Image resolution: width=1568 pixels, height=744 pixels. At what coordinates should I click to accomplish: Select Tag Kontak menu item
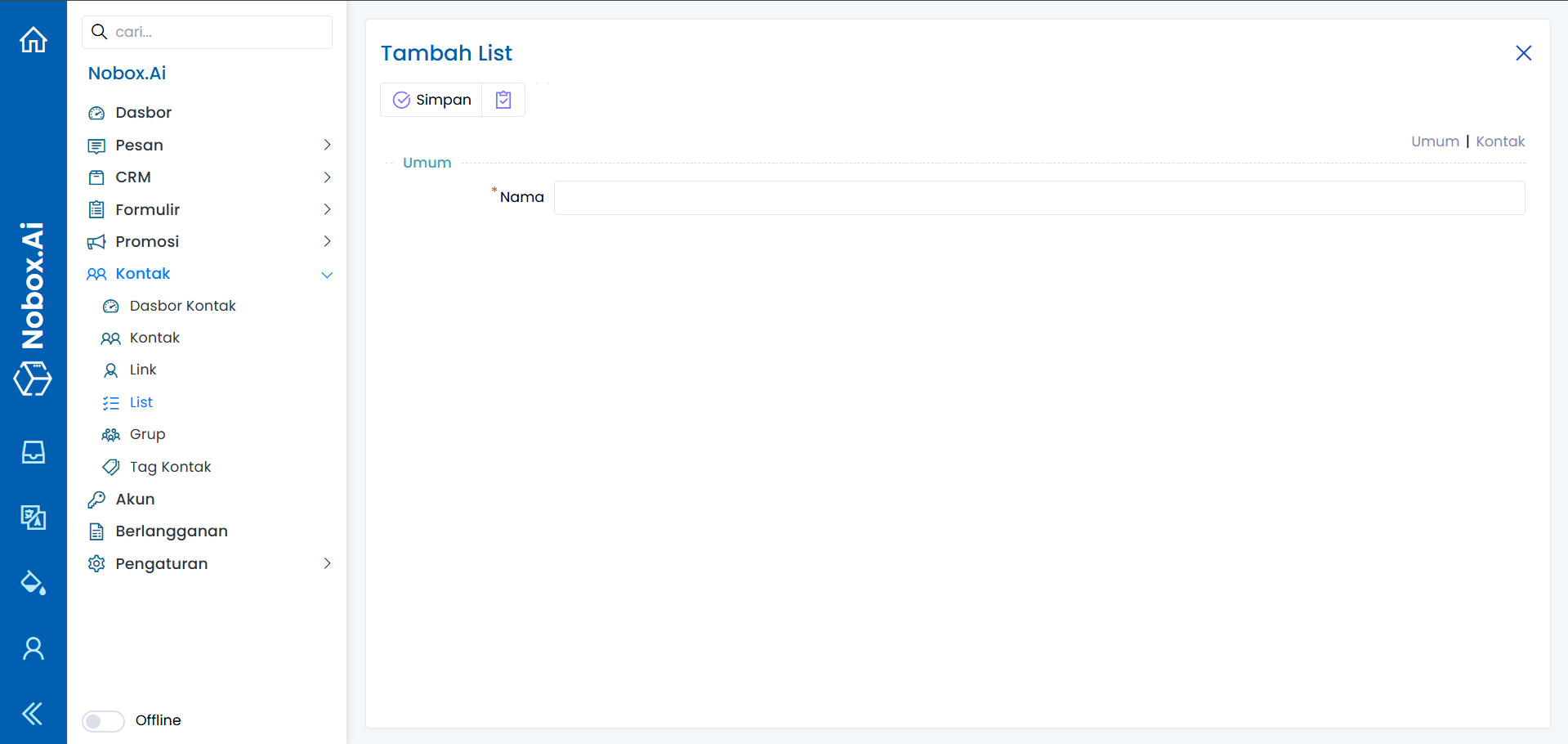(170, 467)
